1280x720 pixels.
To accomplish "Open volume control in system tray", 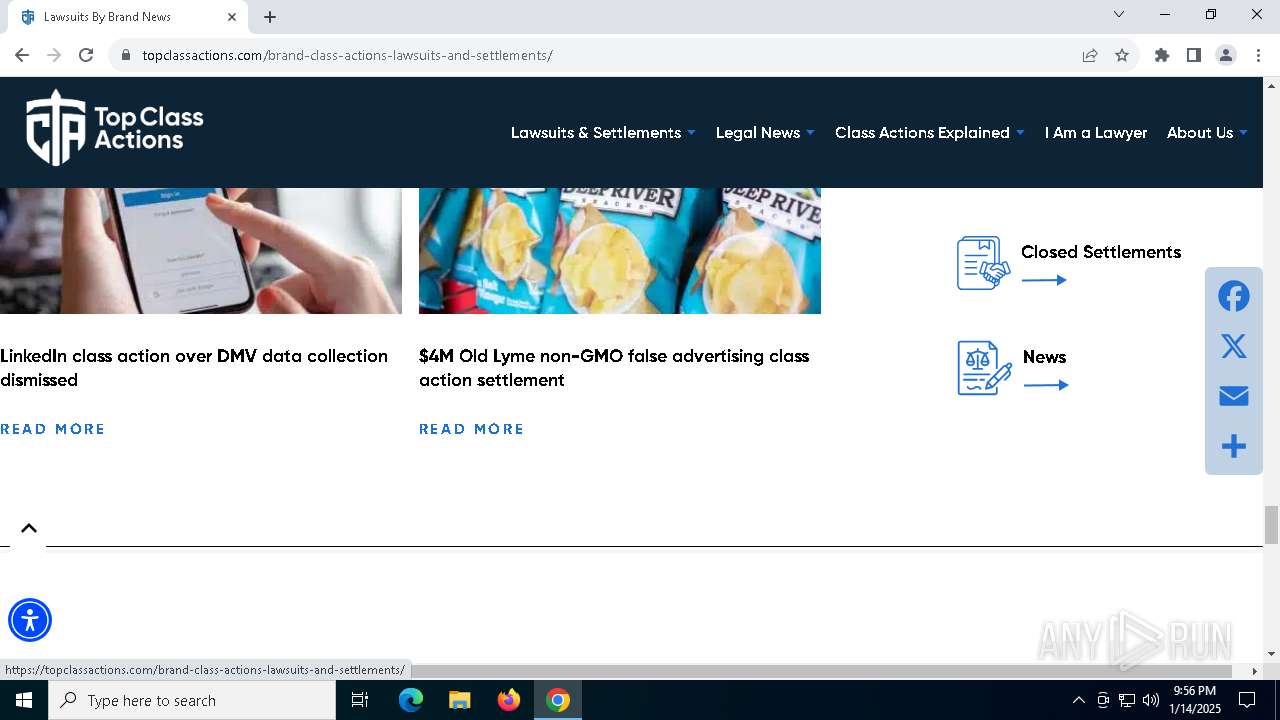I will click(1151, 700).
